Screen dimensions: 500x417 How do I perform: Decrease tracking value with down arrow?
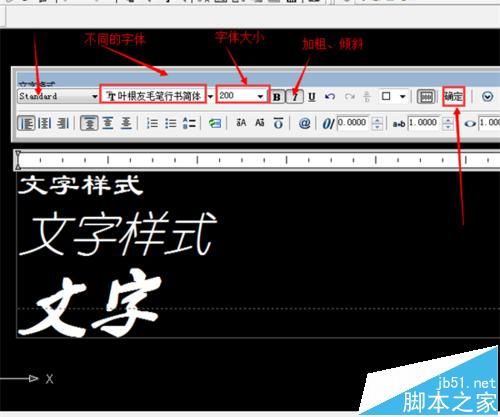(448, 127)
